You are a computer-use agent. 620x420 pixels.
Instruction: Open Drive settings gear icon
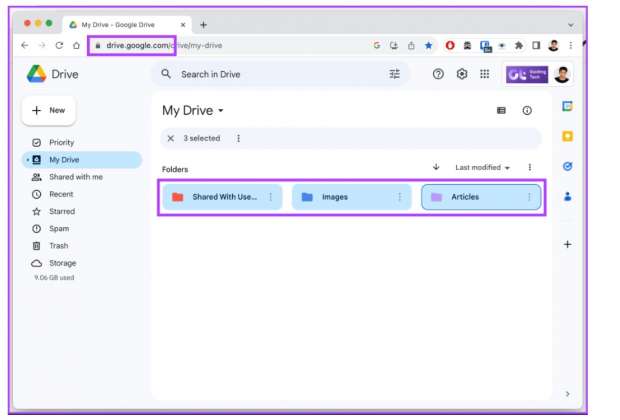(x=462, y=74)
